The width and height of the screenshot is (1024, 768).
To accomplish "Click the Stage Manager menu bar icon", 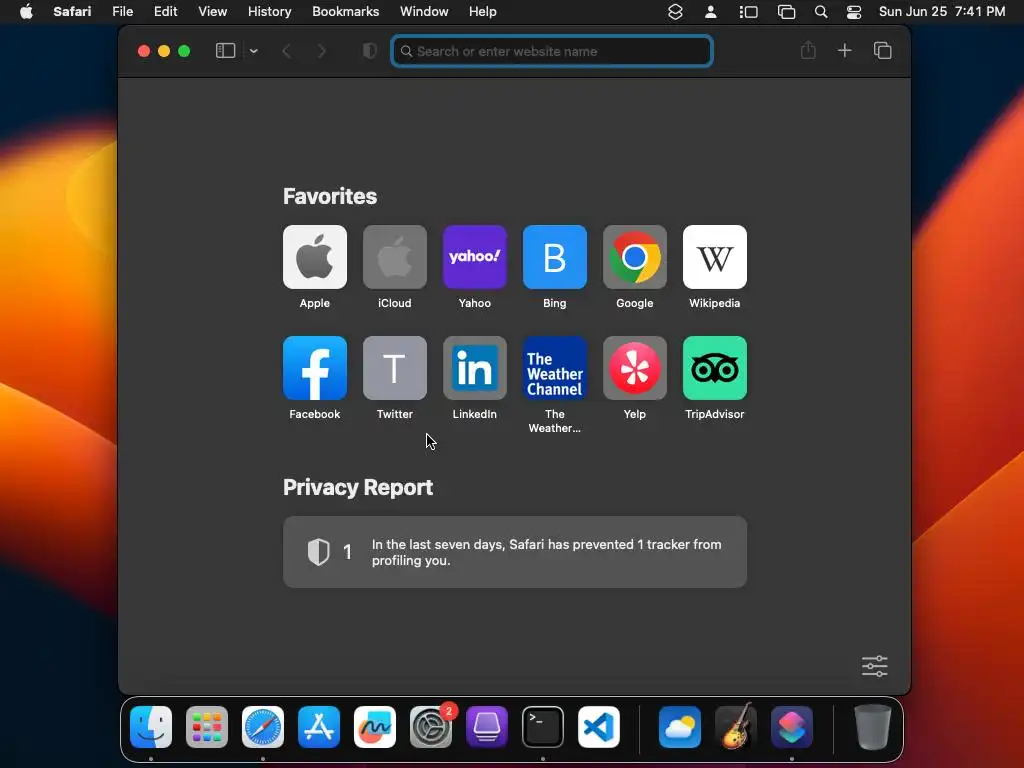I will (748, 12).
